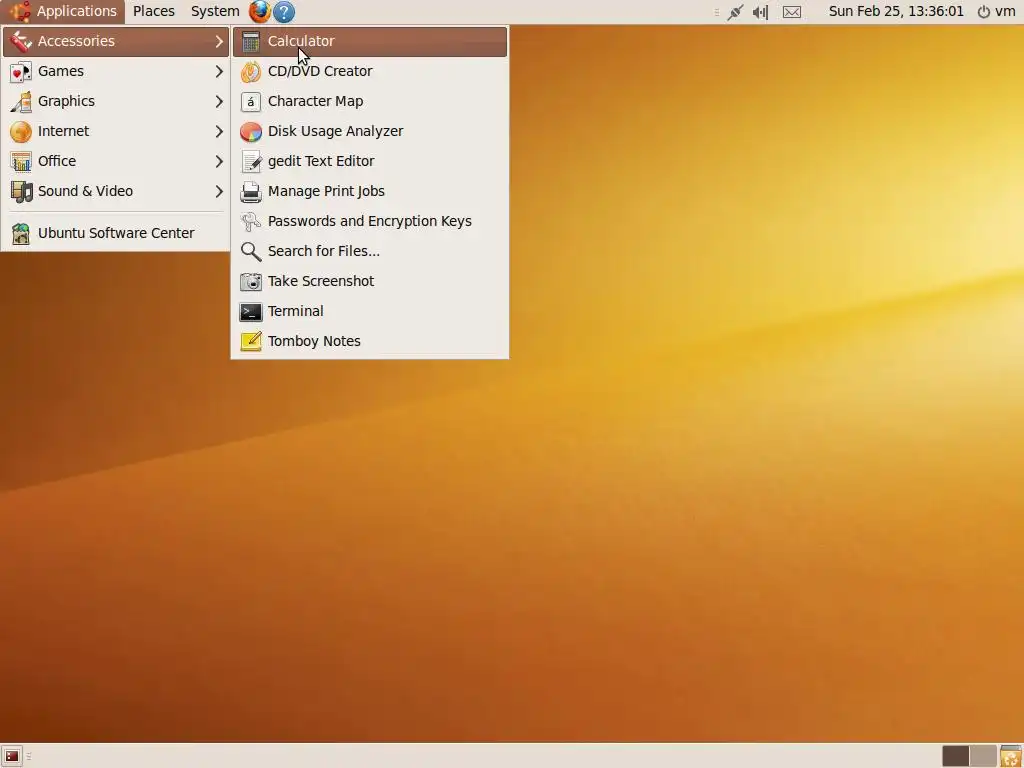
Task: Select the Sound & Video category label
Action: [x=85, y=191]
